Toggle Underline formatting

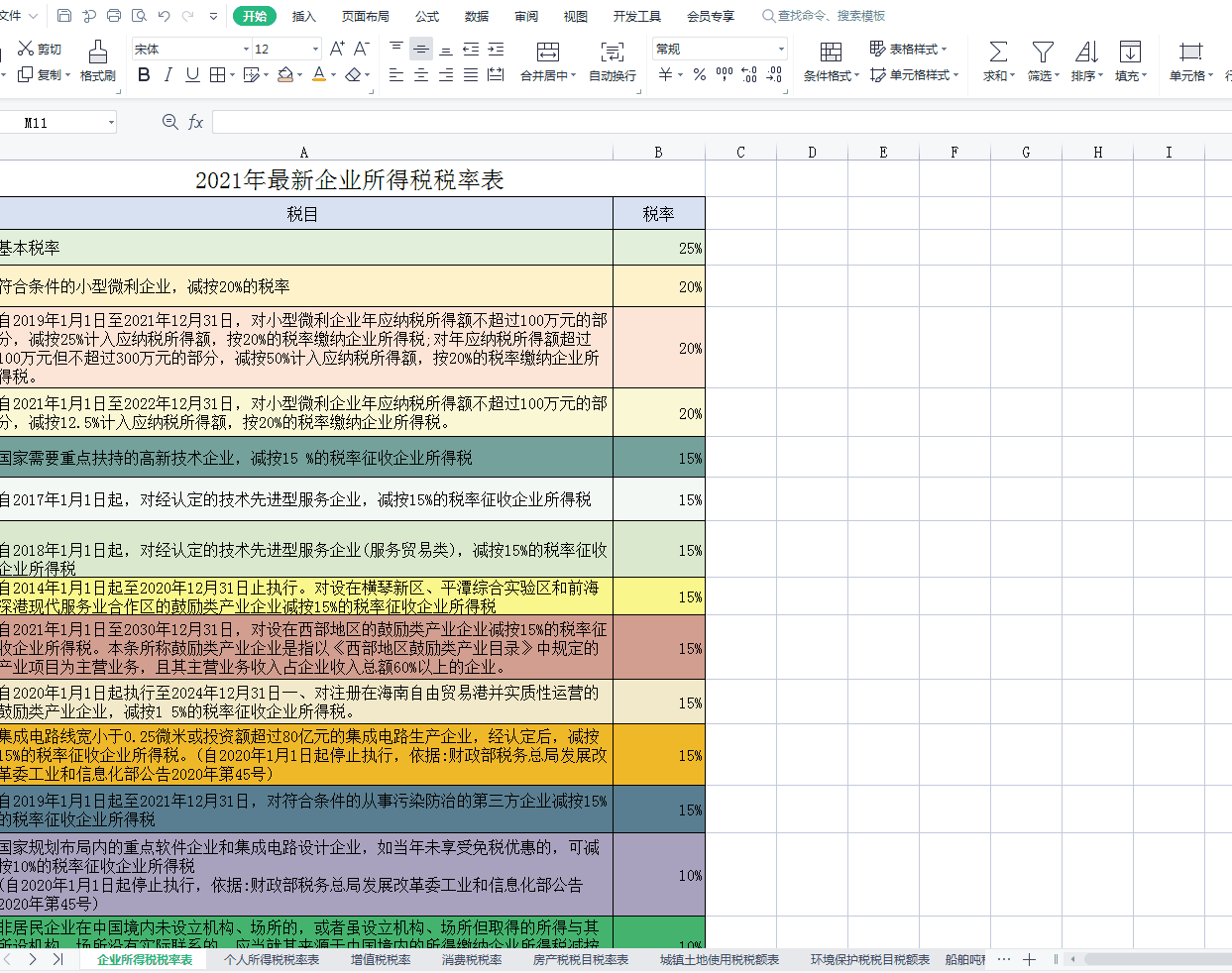pyautogui.click(x=192, y=75)
